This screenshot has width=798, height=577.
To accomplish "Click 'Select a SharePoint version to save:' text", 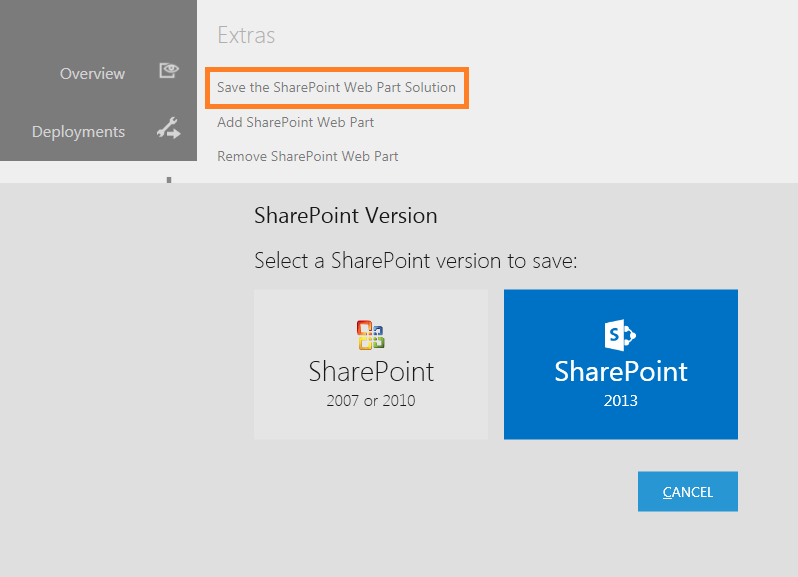I will pyautogui.click(x=416, y=261).
